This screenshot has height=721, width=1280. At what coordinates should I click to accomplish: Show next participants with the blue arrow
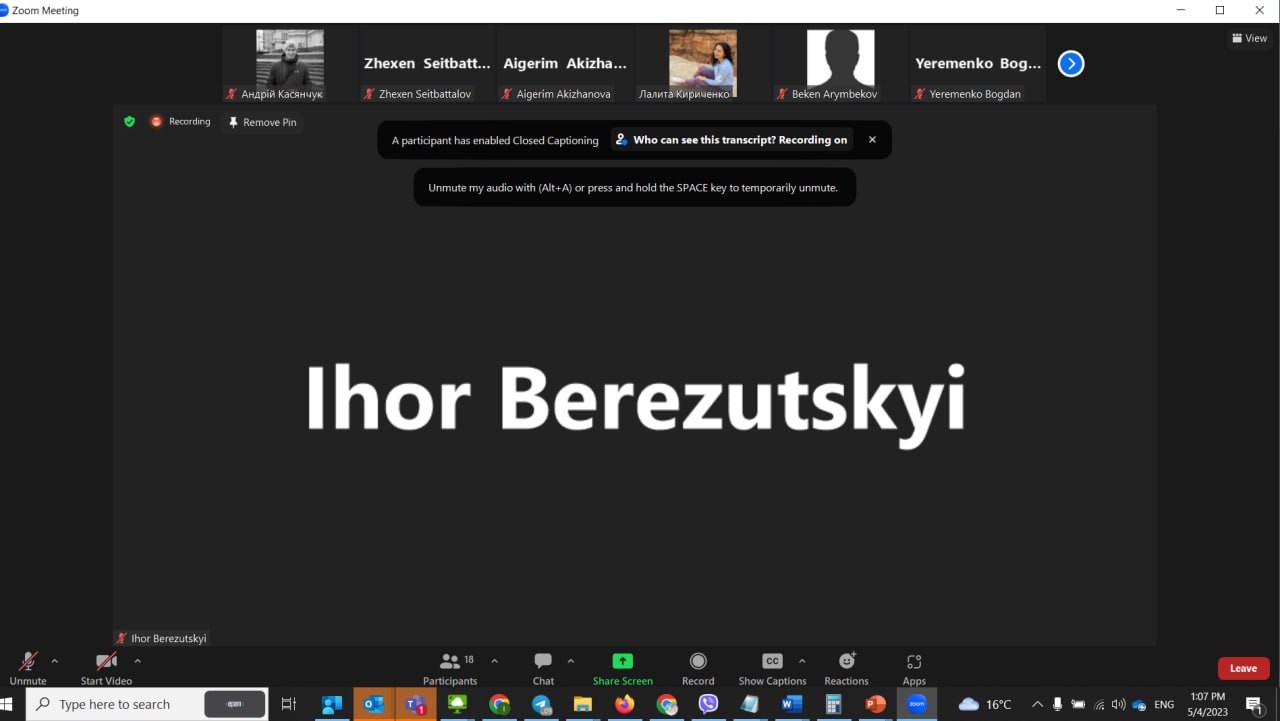click(1071, 64)
